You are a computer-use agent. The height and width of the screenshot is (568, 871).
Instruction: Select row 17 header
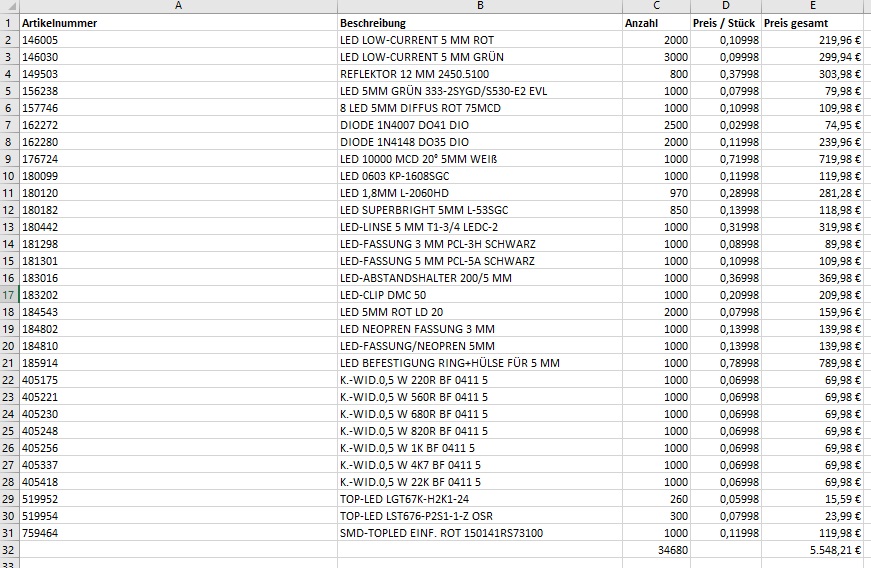(x=9, y=295)
